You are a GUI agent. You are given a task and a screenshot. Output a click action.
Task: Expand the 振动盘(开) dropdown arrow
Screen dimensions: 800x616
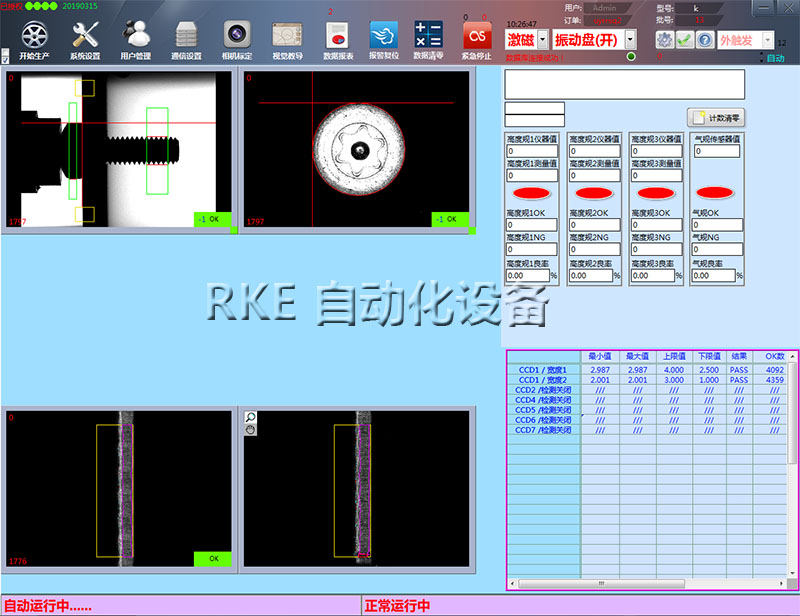click(631, 40)
